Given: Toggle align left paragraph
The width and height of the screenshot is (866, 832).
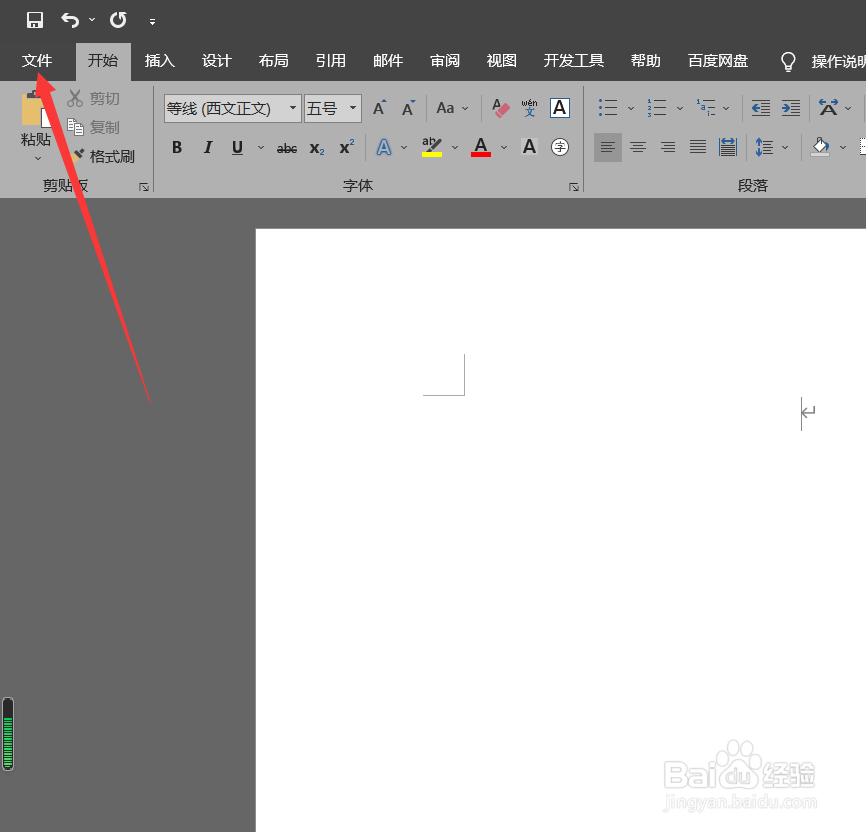Looking at the screenshot, I should pos(608,147).
